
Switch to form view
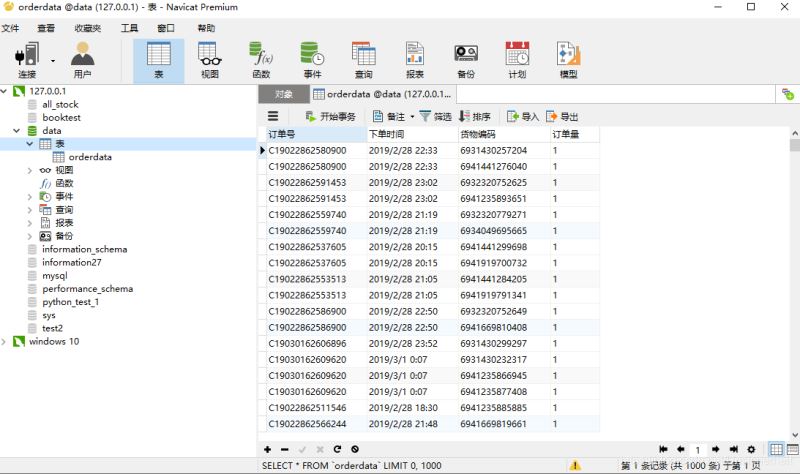[792, 450]
